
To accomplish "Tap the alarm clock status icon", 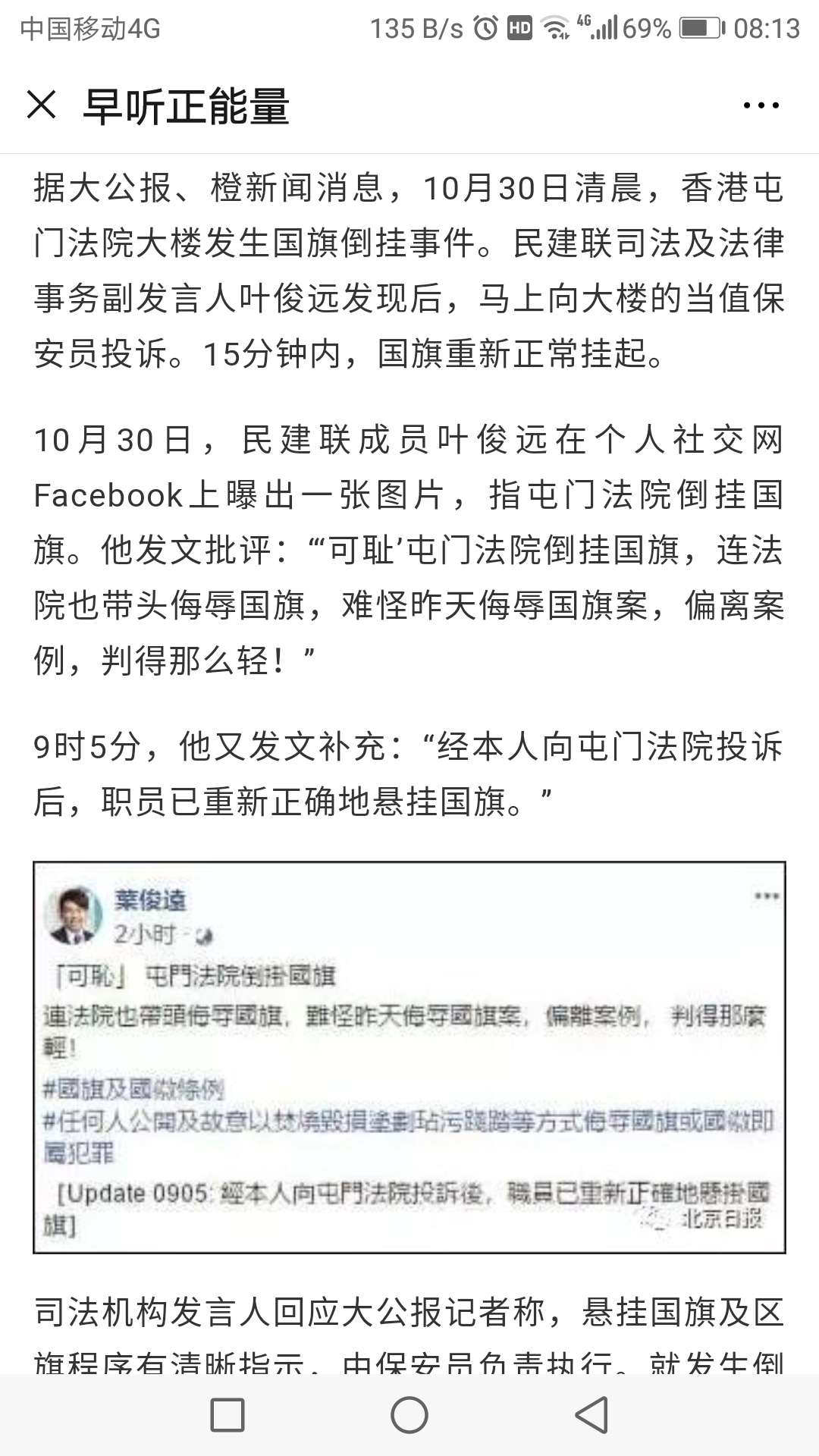I will coord(486,29).
